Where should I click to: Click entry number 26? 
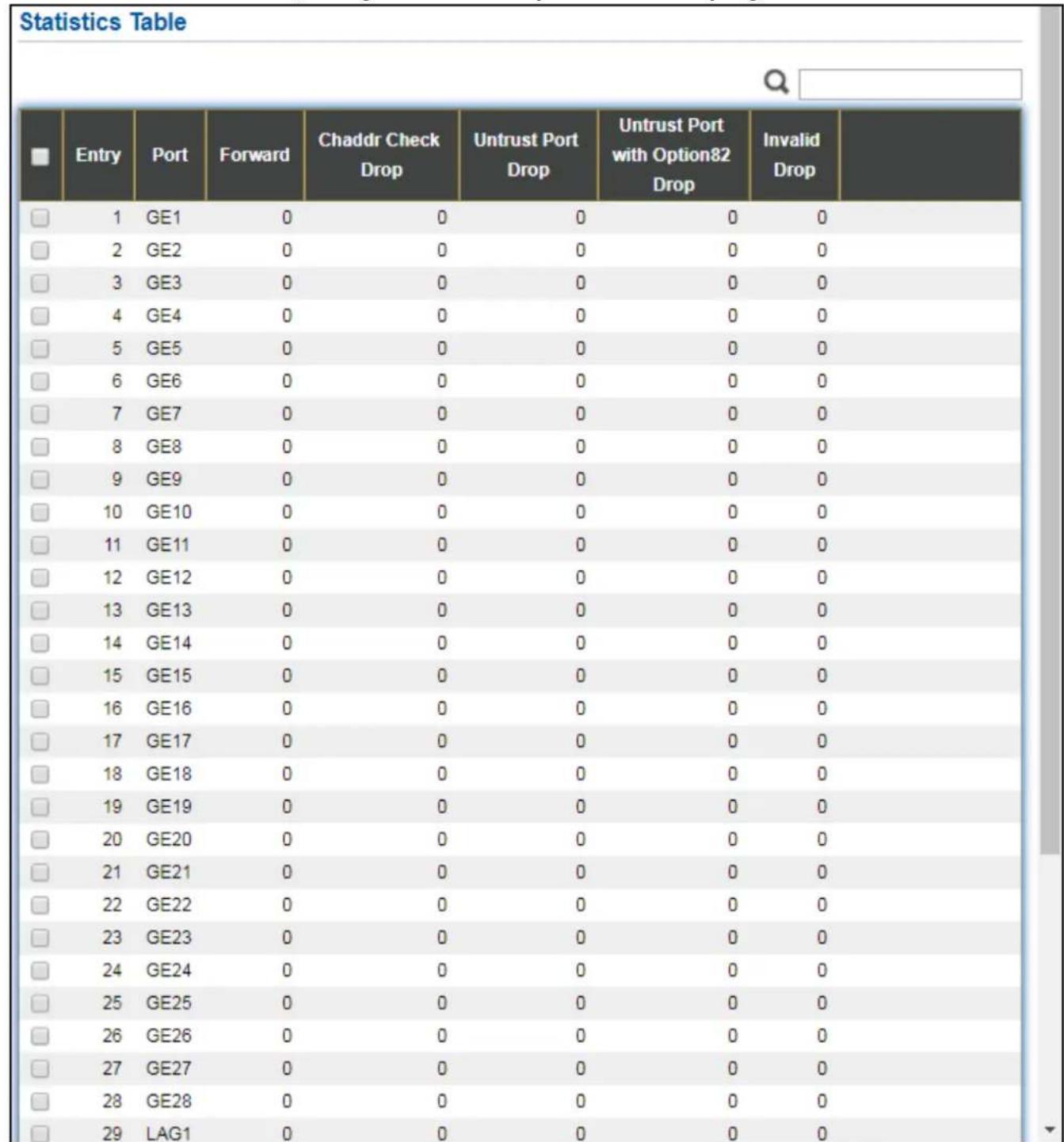113,1036
